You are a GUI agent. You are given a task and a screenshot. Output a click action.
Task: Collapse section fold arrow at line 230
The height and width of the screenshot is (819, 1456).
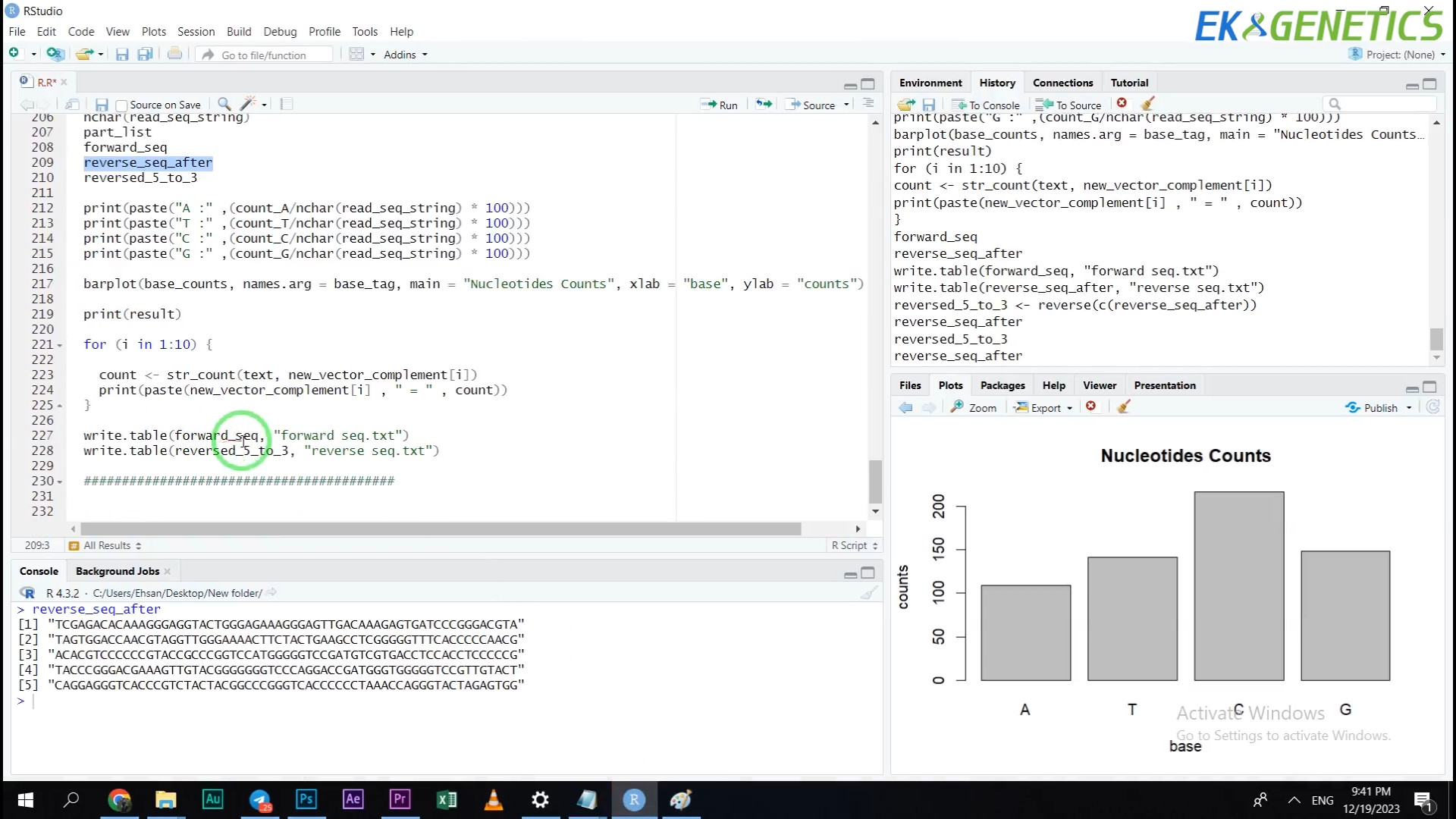point(60,482)
